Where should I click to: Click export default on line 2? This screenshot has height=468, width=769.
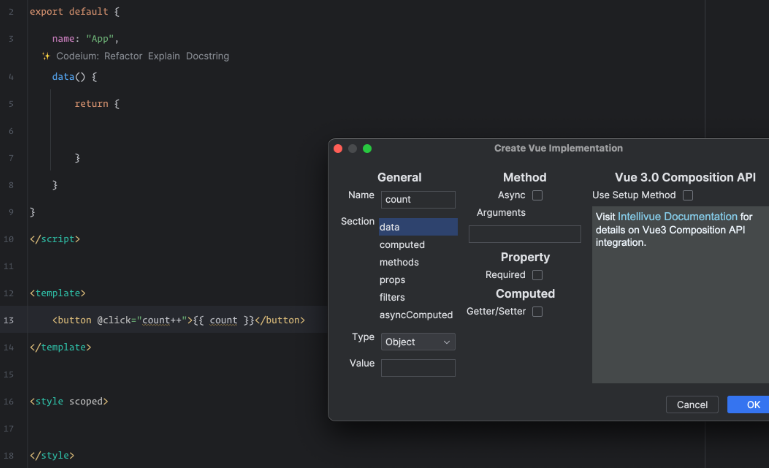69,11
